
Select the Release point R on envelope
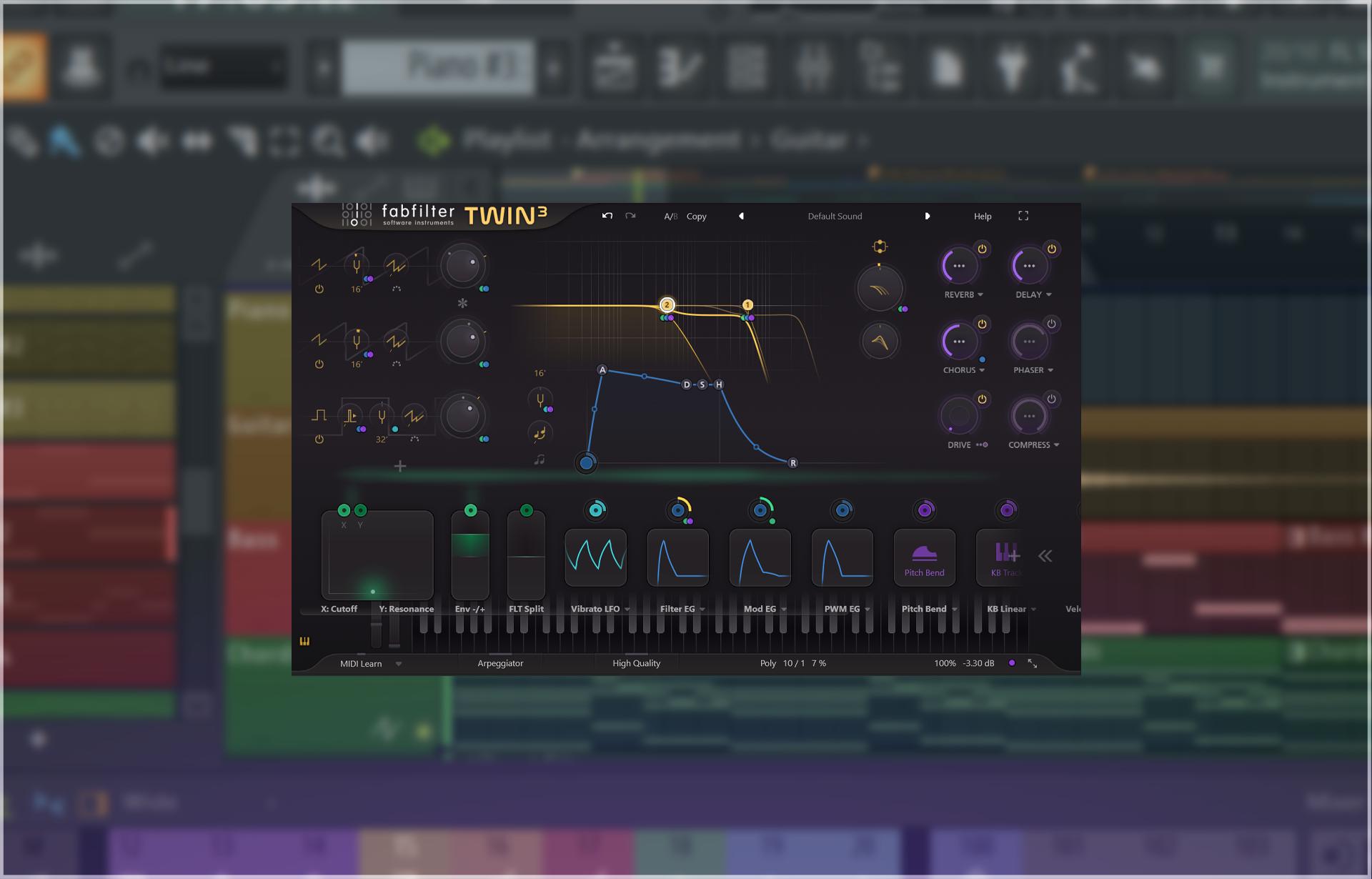pos(792,463)
